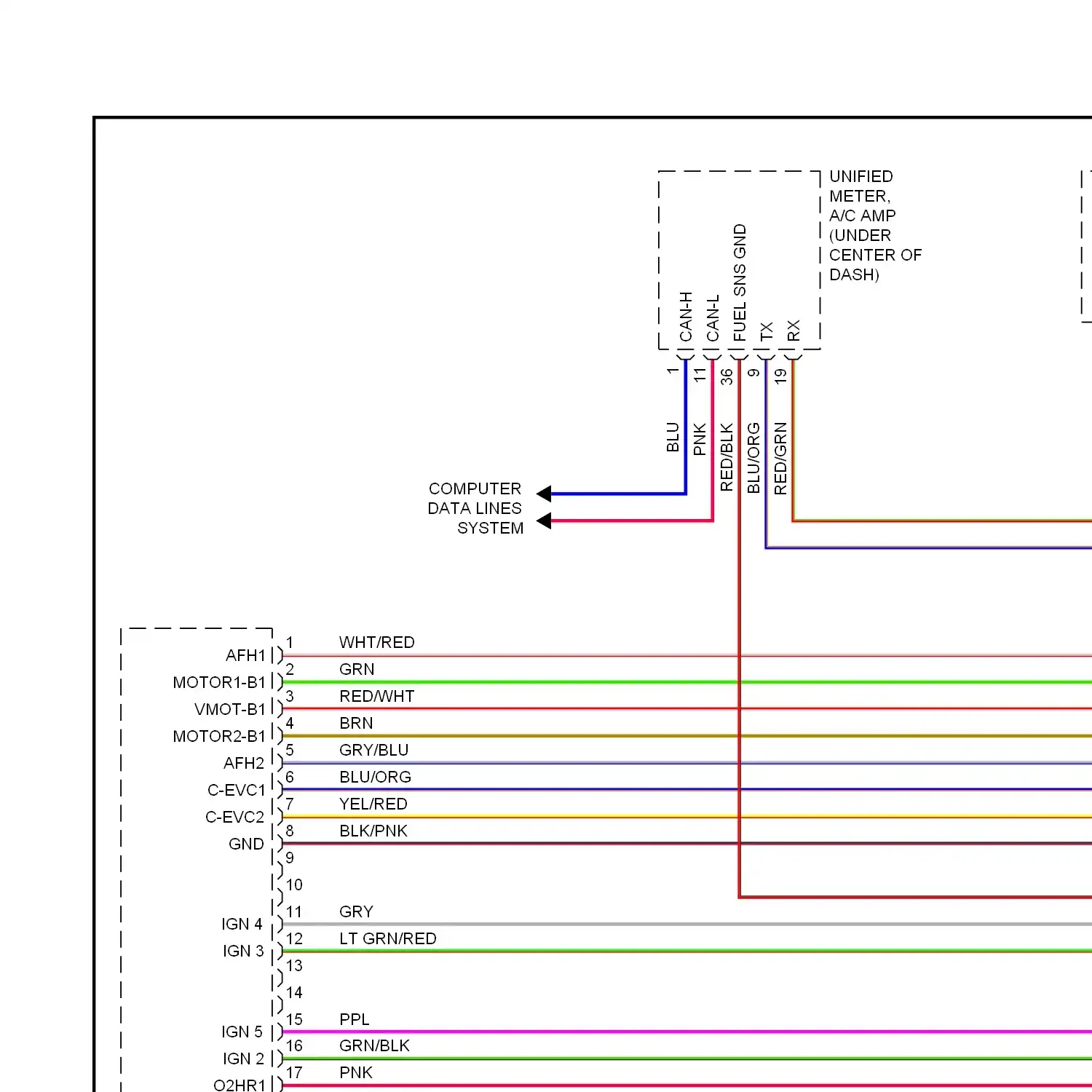Select the IGN 5 terminal label

242,1032
